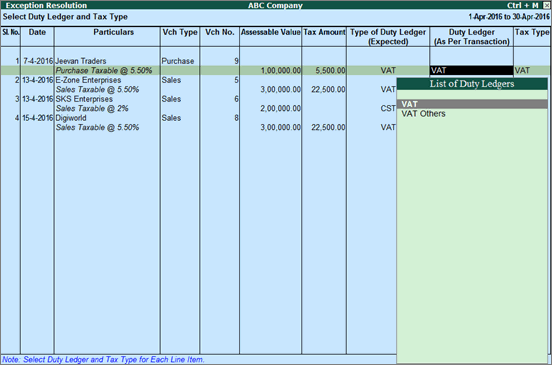552x365 pixels.
Task: Click the List of Duty Ledgers title
Action: 472,84
